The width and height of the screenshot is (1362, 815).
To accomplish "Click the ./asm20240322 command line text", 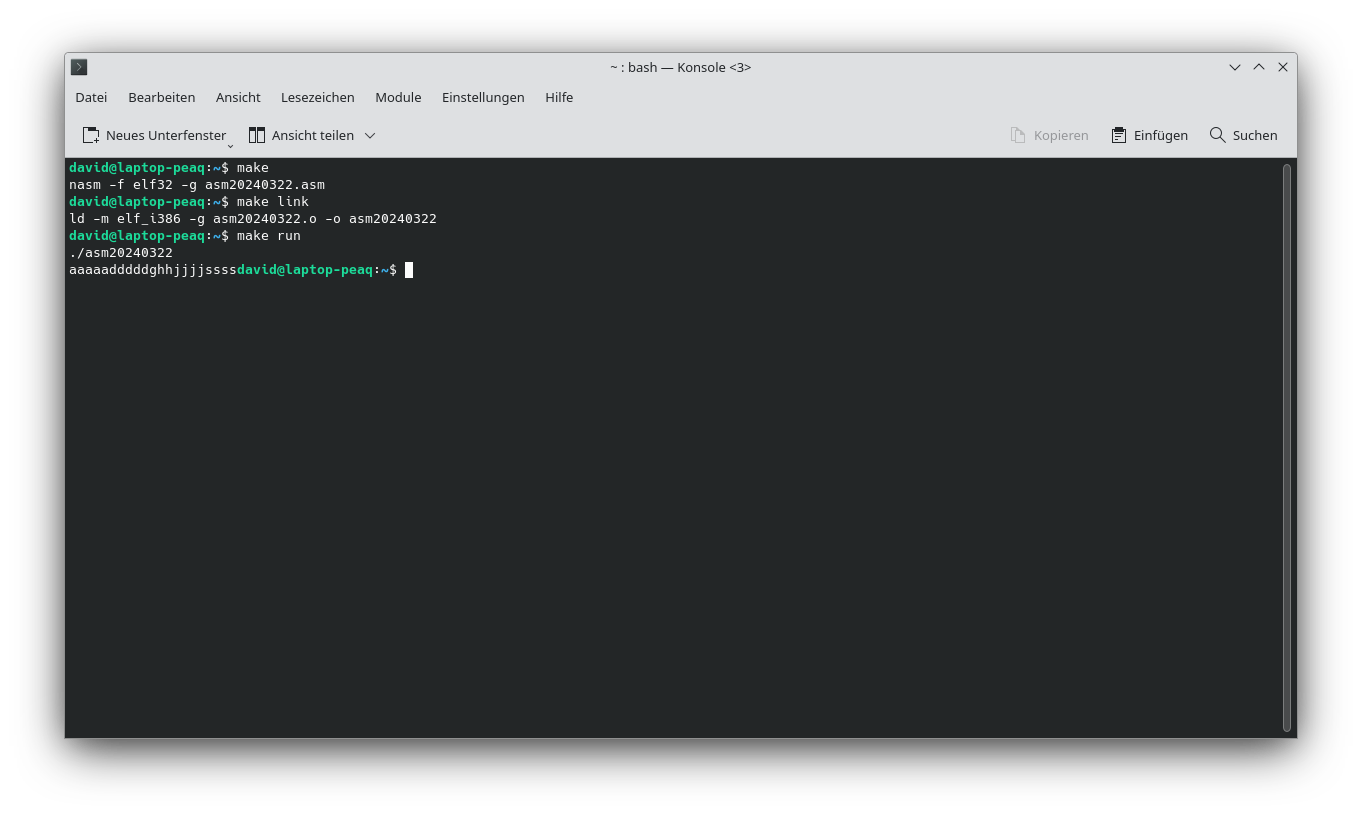I will pyautogui.click(x=120, y=252).
